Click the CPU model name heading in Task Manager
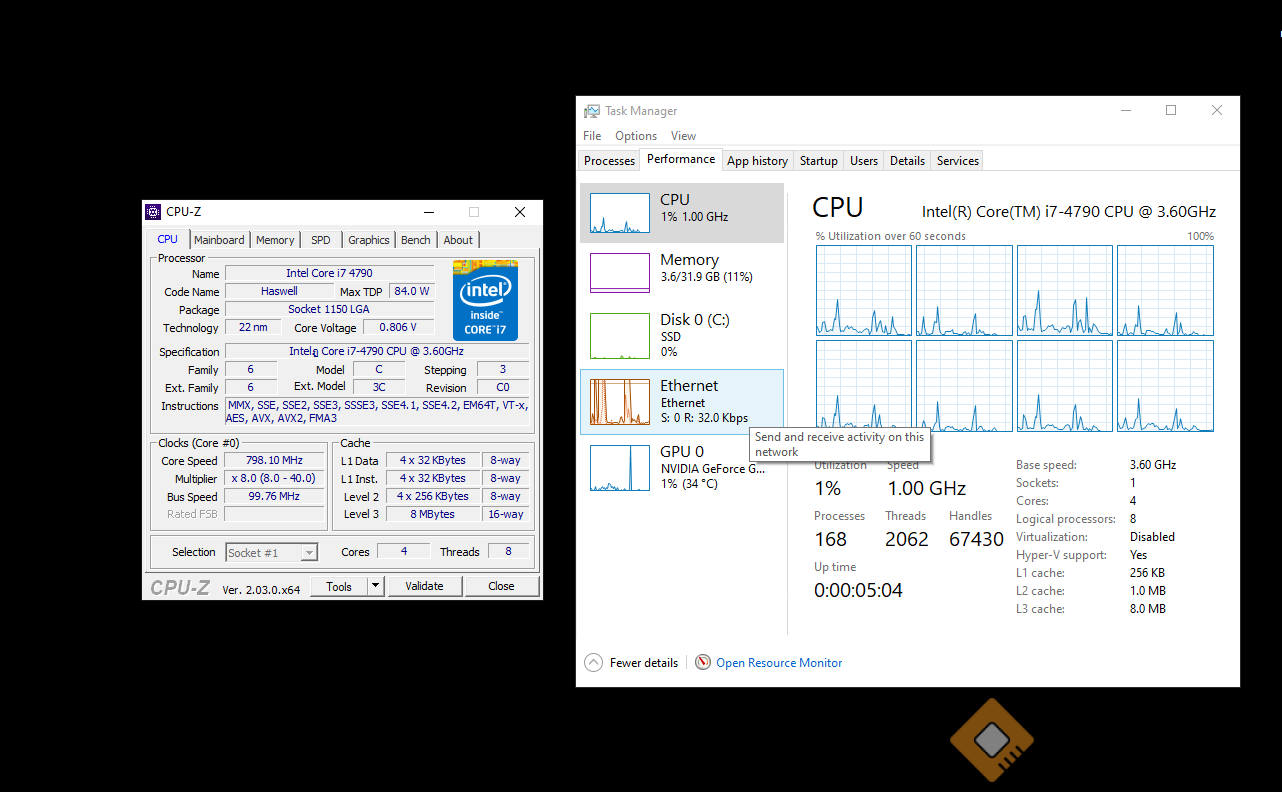 click(x=1068, y=212)
